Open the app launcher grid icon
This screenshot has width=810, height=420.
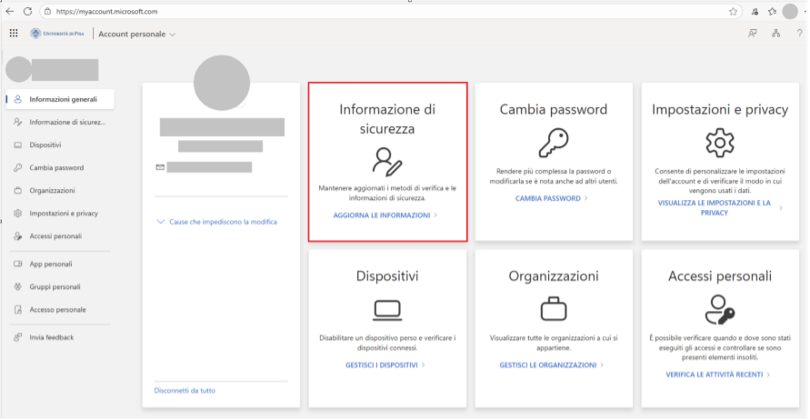pos(13,34)
